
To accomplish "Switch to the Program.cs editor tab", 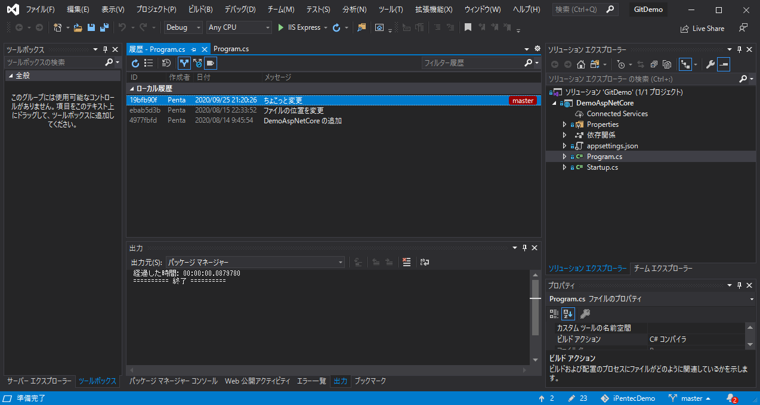I will (231, 48).
